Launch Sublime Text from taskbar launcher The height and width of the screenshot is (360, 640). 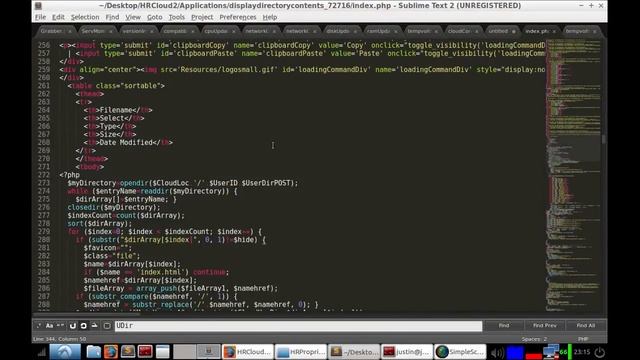pos(128,352)
